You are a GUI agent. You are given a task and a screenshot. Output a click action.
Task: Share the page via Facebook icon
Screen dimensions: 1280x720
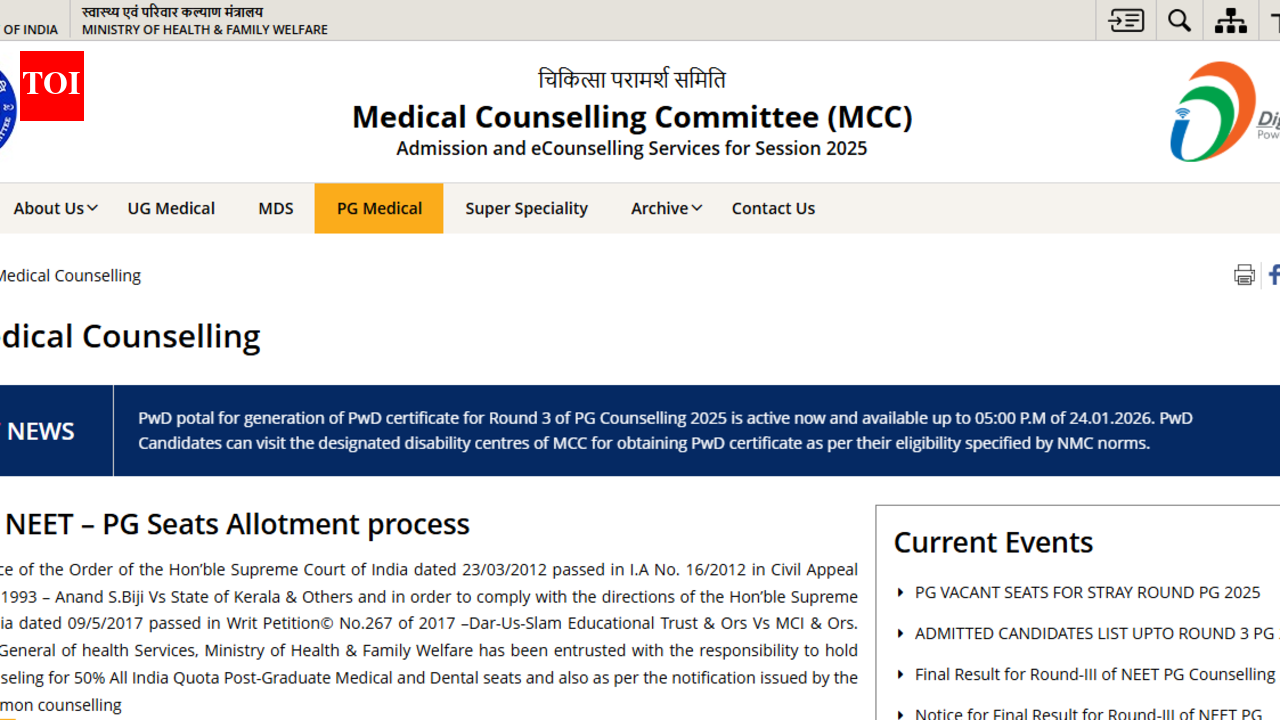tap(1273, 275)
